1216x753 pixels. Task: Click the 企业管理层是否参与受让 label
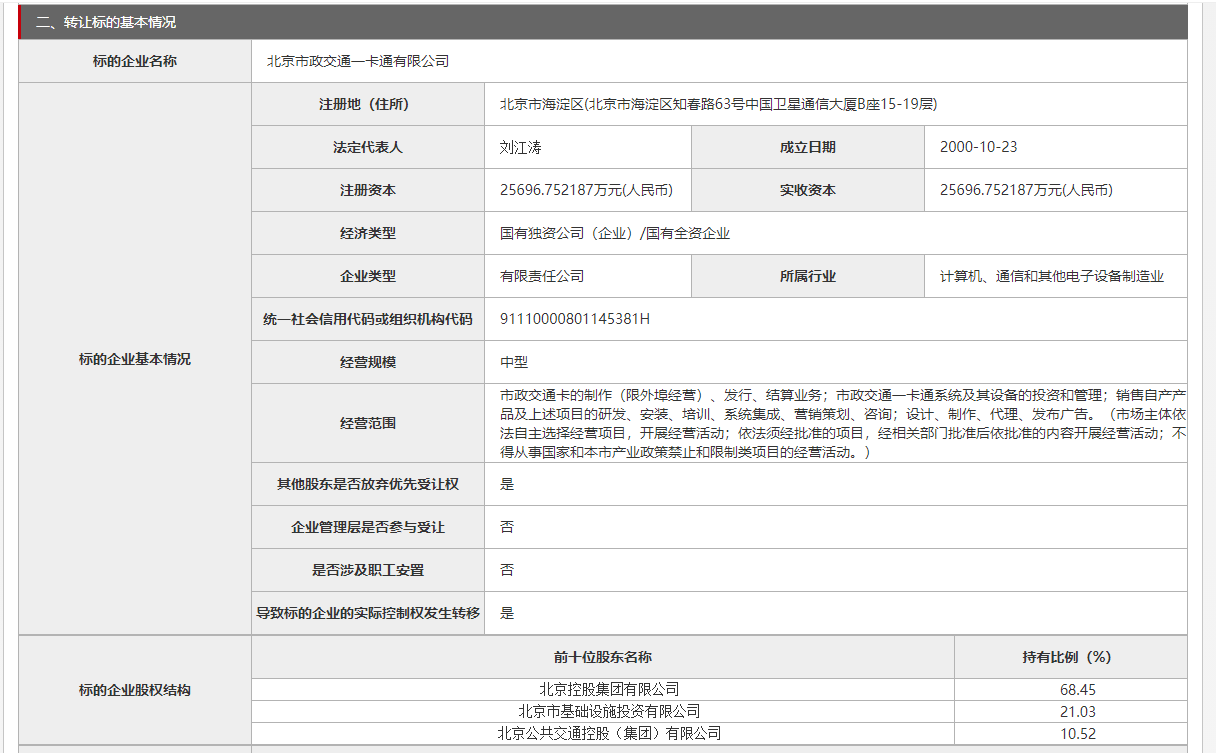click(368, 527)
